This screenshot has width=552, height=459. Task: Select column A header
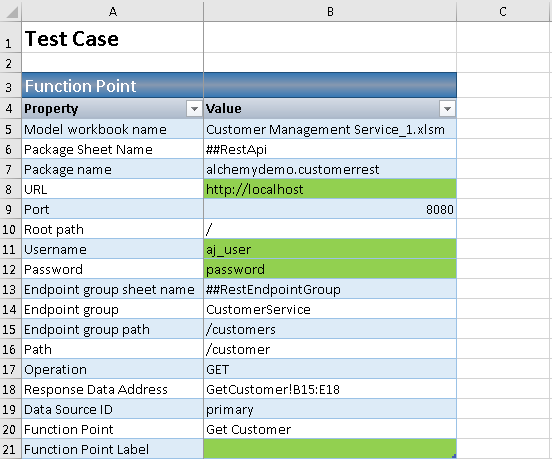pos(113,12)
